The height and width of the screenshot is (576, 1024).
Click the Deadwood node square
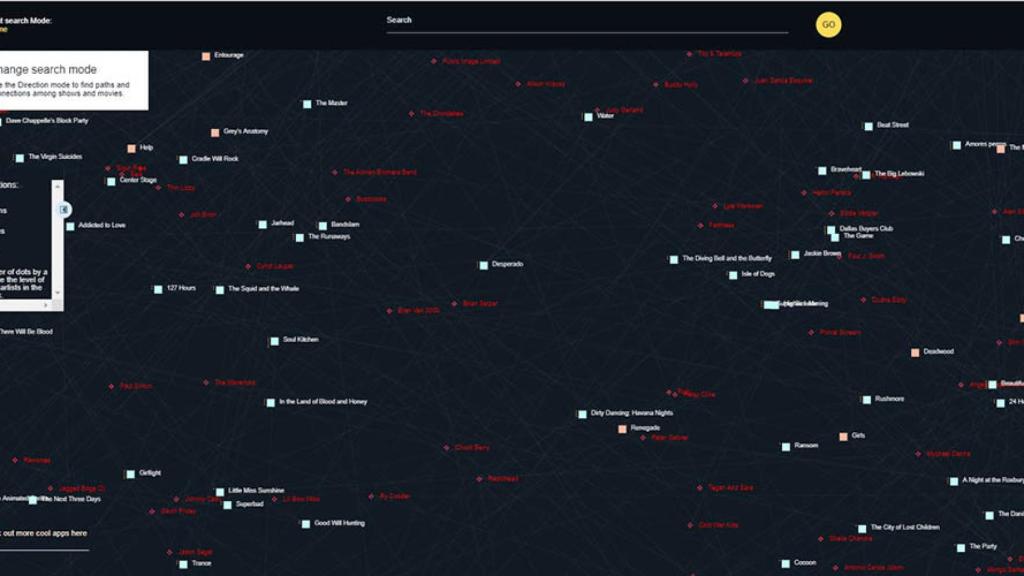click(x=916, y=351)
